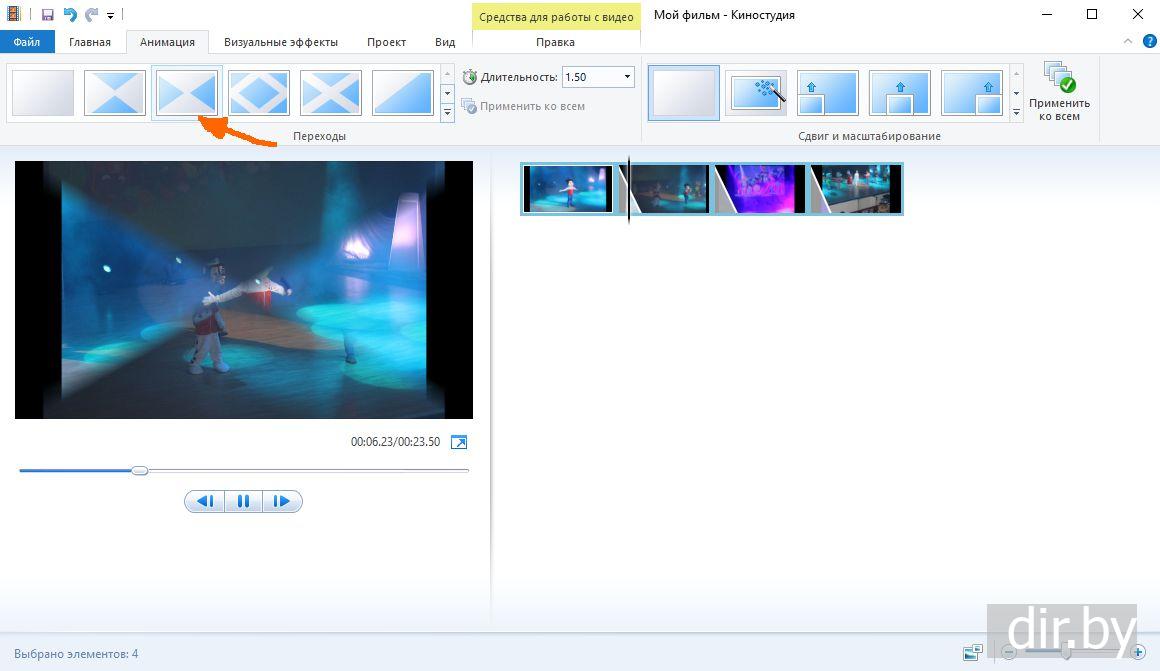Open the Длительность duration dropdown
Image resolution: width=1160 pixels, height=671 pixels.
[627, 77]
